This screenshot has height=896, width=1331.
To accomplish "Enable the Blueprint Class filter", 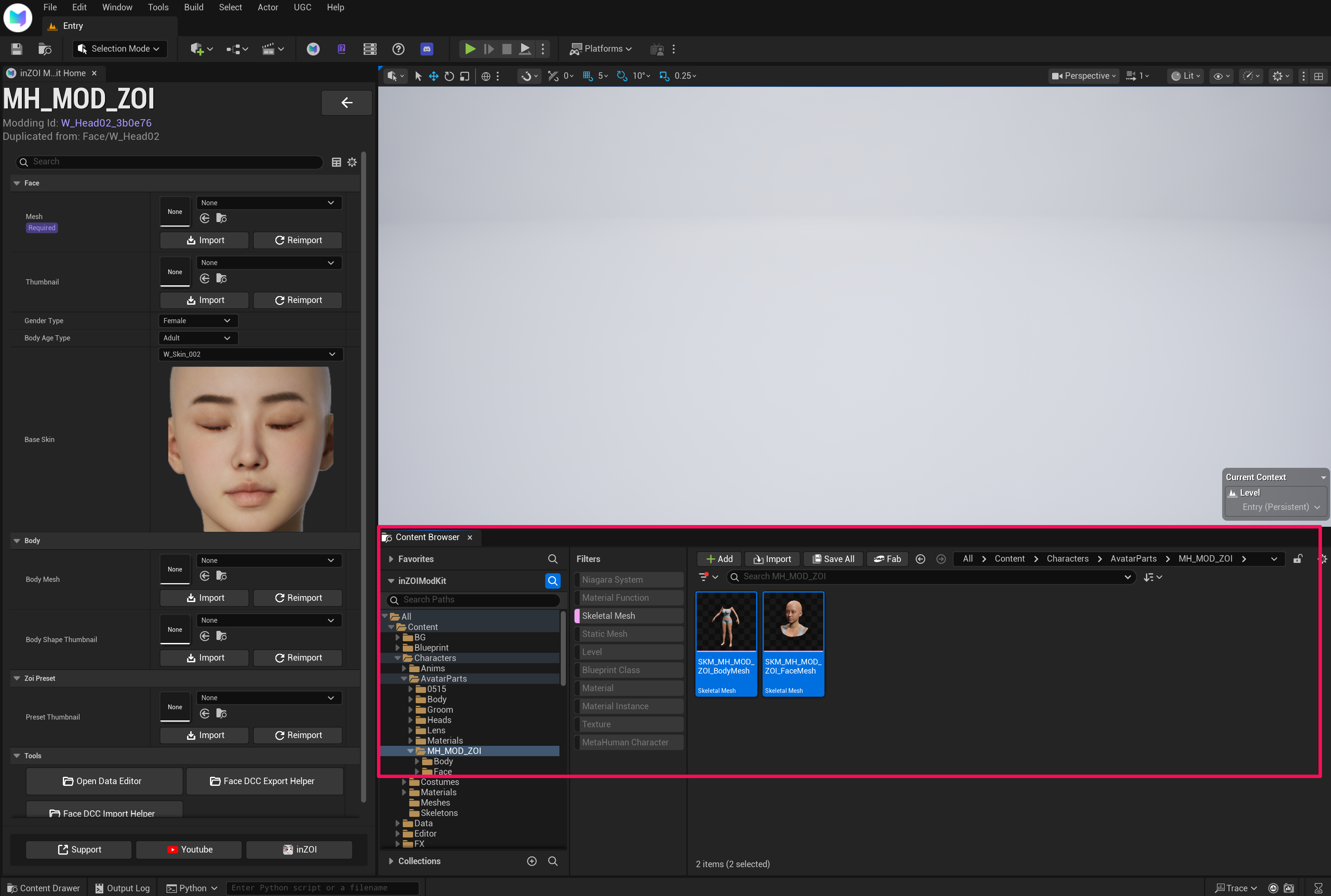I will click(629, 670).
